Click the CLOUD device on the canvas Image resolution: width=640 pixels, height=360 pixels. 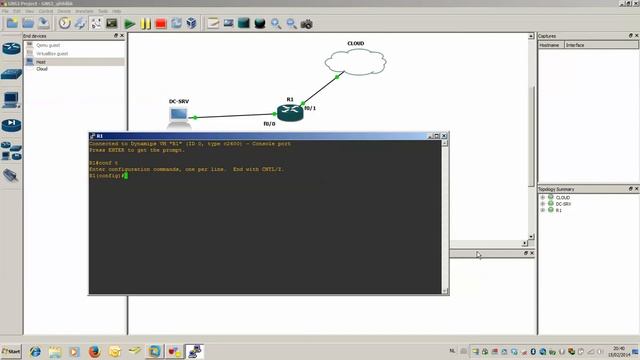(356, 62)
